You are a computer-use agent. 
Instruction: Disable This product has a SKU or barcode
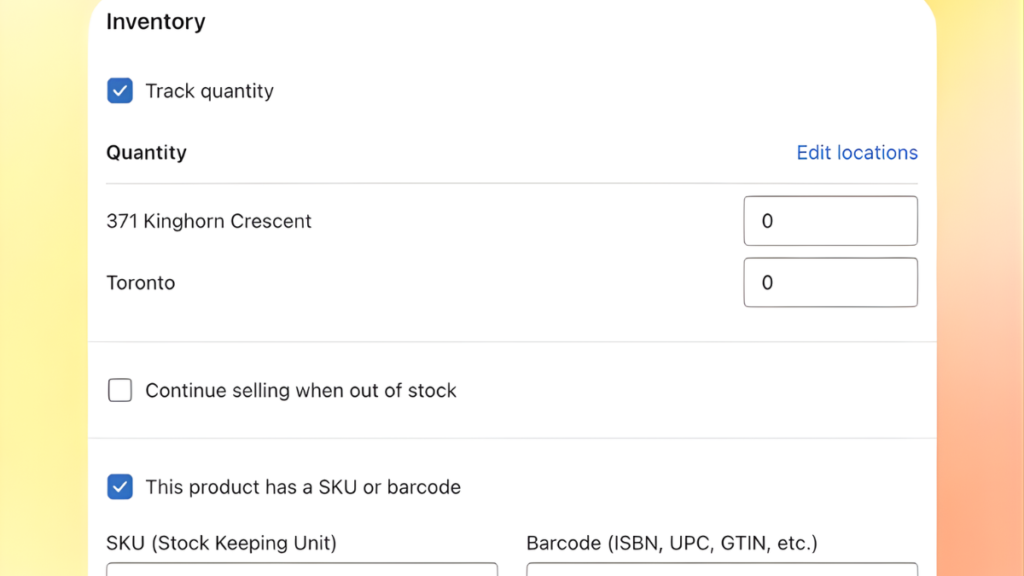point(119,487)
